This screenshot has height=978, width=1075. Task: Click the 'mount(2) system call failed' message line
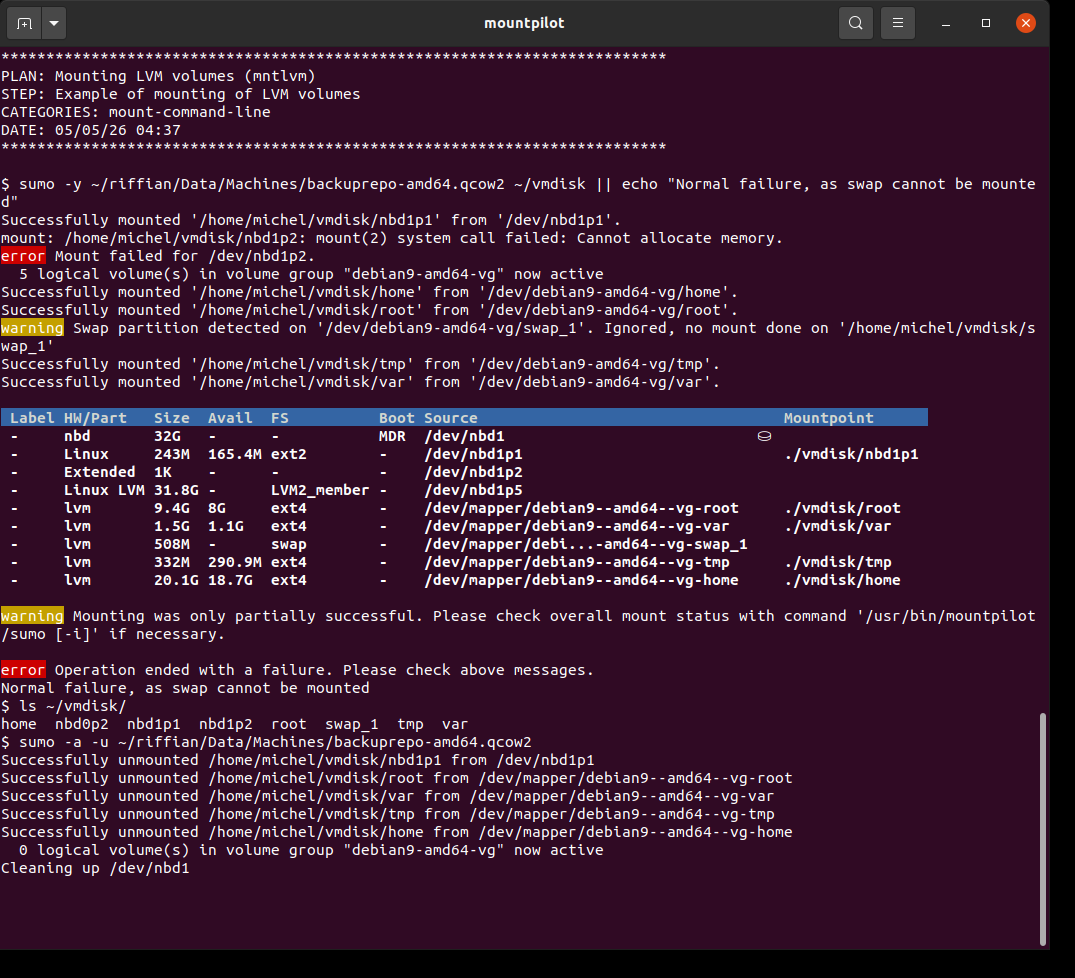pyautogui.click(x=391, y=238)
